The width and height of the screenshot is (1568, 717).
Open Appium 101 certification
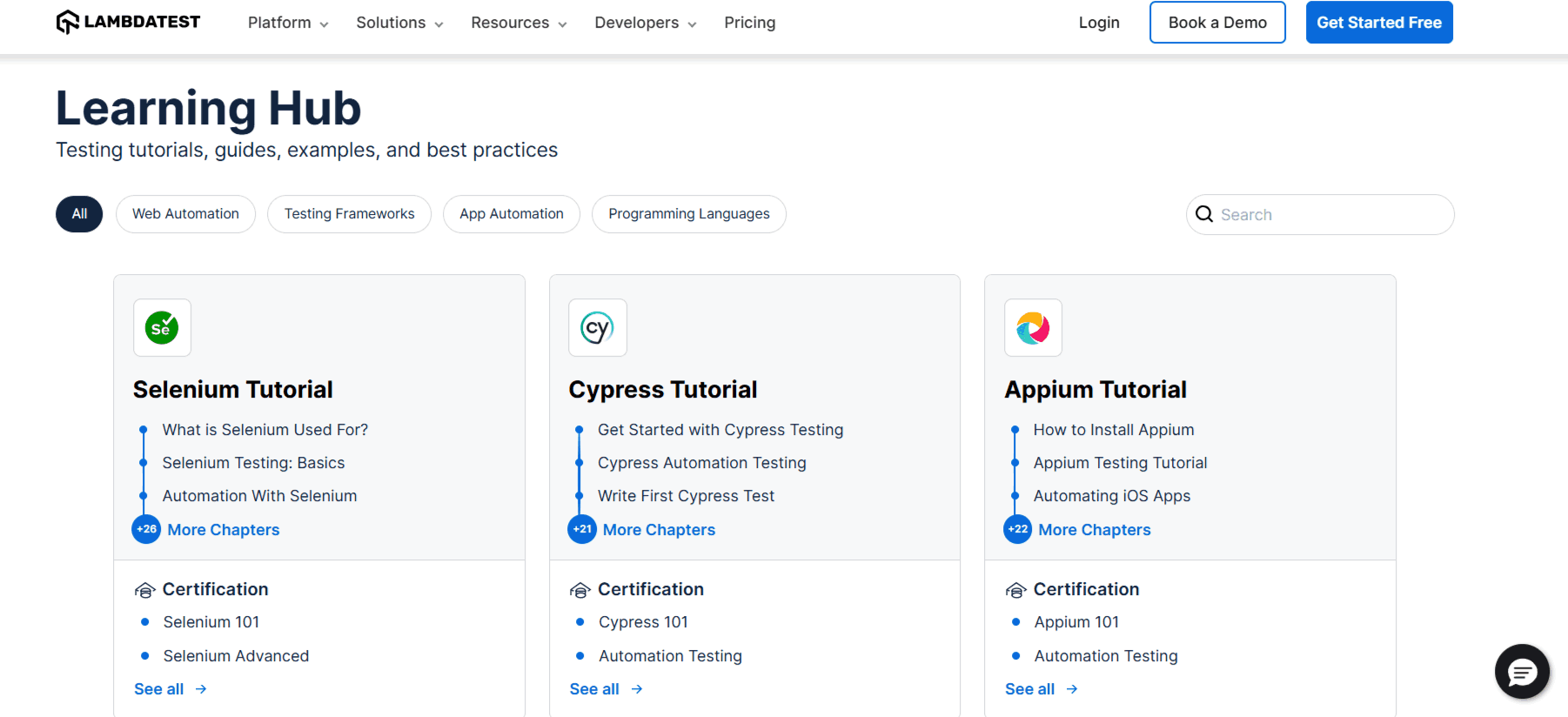1076,622
